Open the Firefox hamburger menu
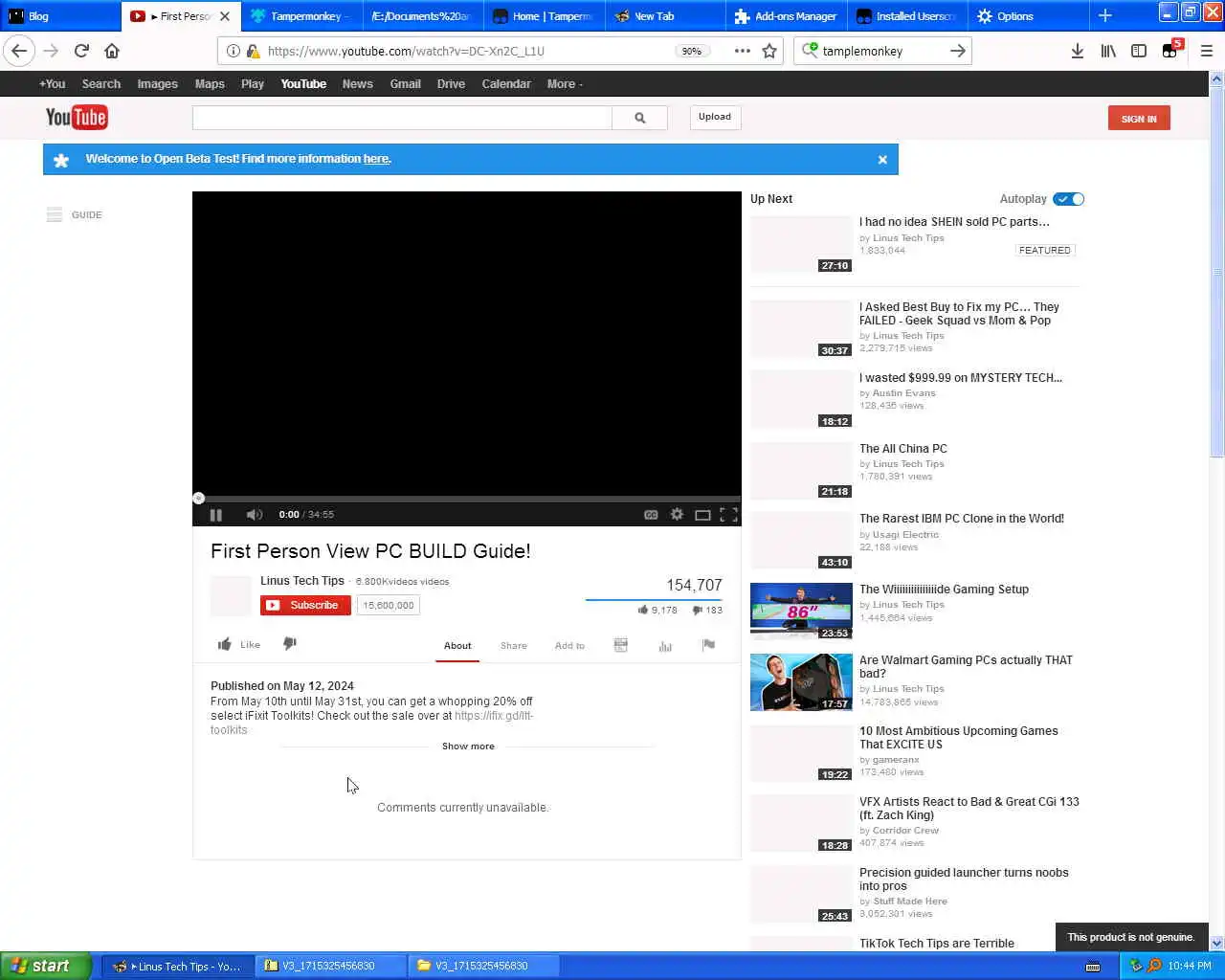 [1206, 51]
